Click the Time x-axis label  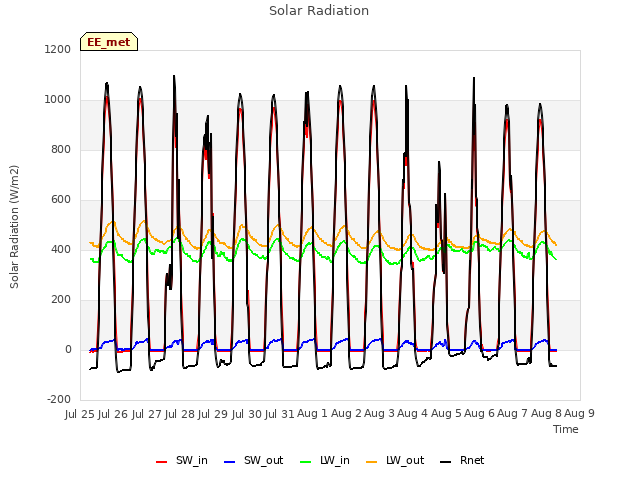click(566, 429)
